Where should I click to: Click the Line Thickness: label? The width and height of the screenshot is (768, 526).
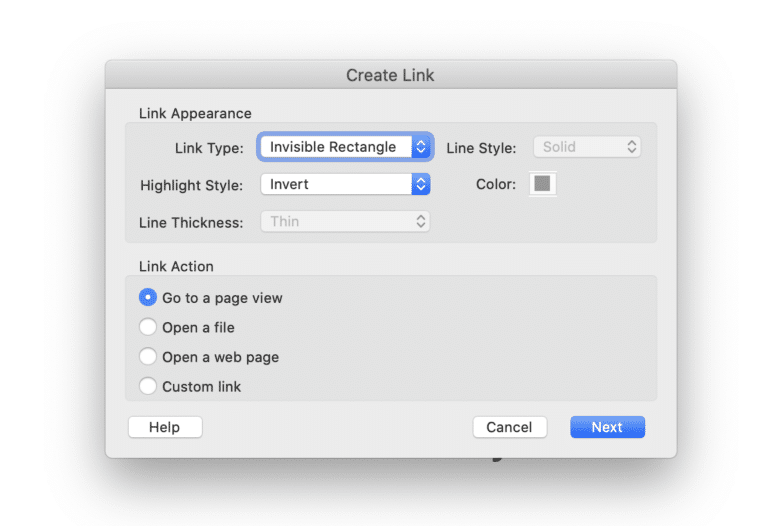(x=191, y=223)
